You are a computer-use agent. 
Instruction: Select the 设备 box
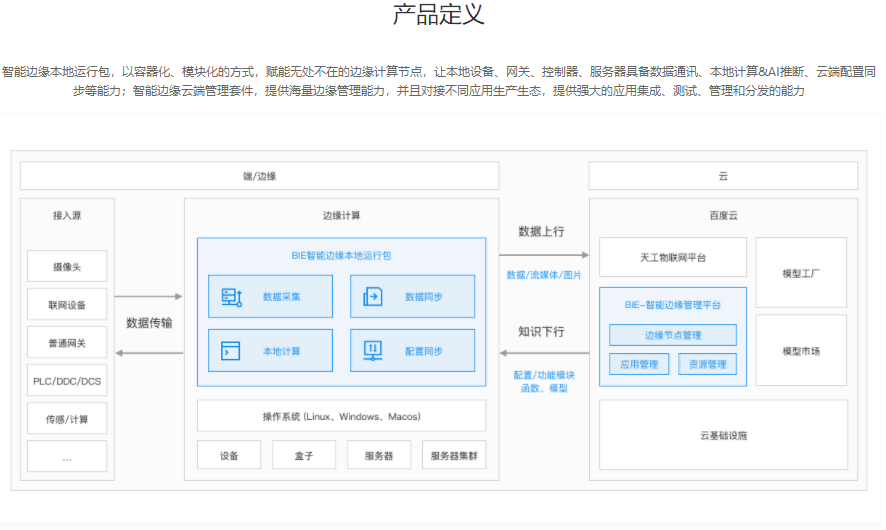pyautogui.click(x=229, y=455)
